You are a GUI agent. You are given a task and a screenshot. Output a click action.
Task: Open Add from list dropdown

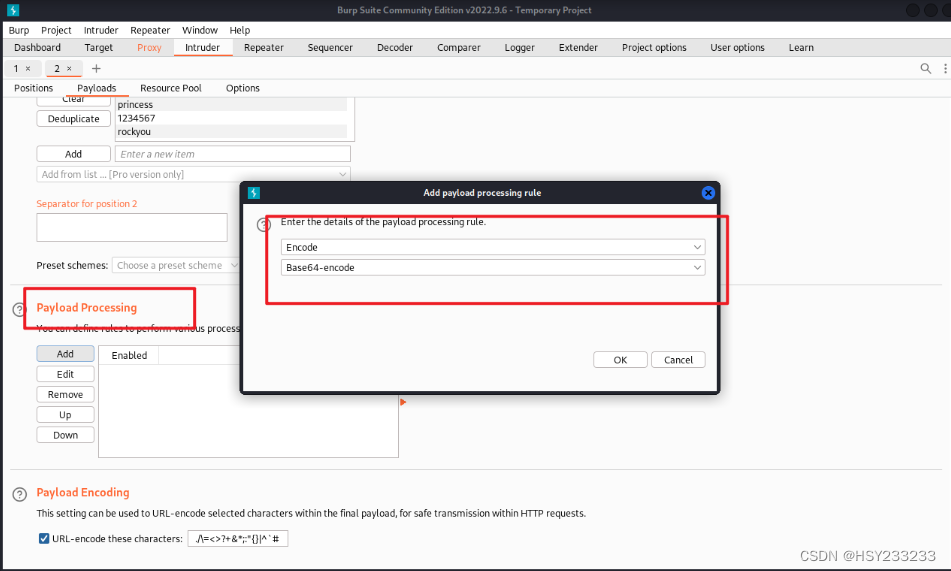click(x=193, y=174)
